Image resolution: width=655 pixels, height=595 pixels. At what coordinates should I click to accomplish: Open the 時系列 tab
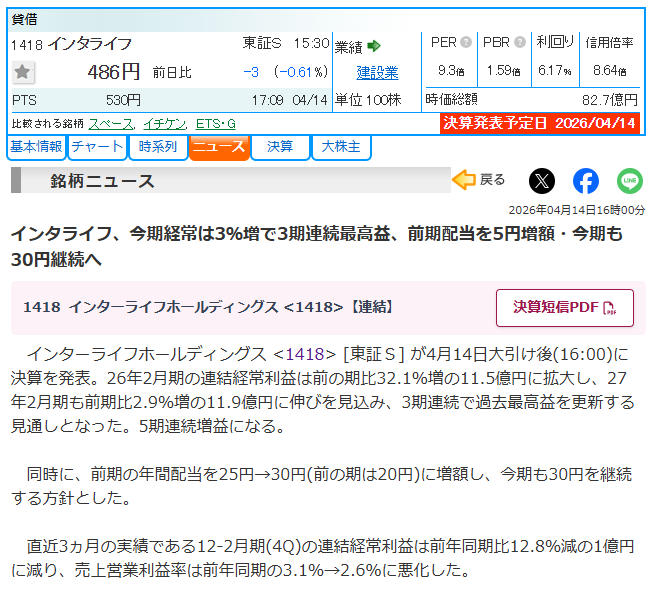pos(158,147)
